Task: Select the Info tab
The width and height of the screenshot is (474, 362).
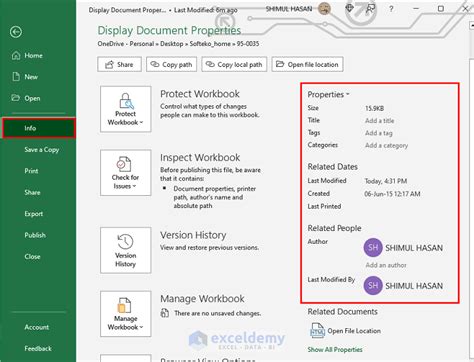Action: pos(39,128)
